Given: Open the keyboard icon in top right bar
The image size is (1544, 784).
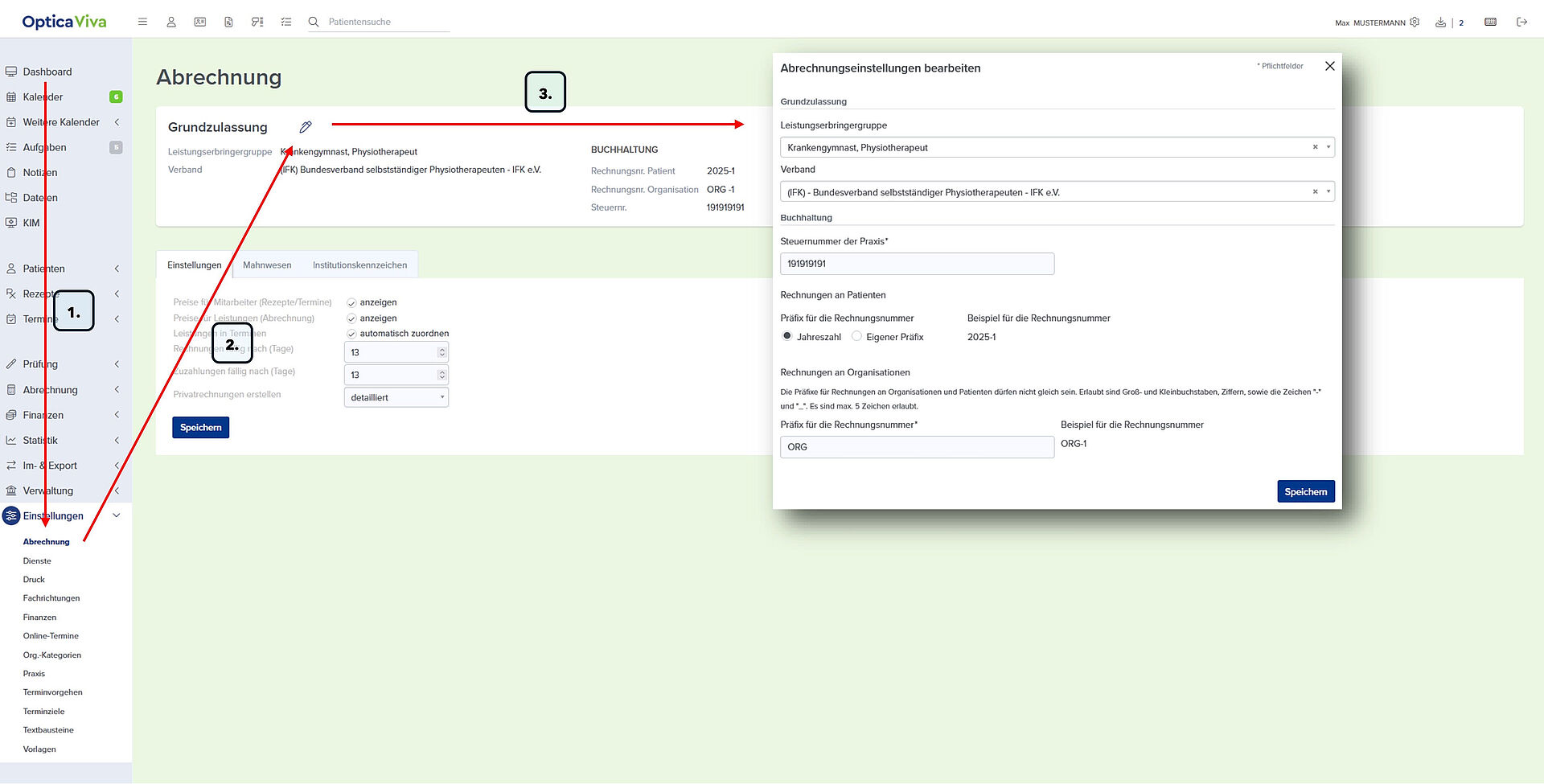Looking at the screenshot, I should 1490,22.
